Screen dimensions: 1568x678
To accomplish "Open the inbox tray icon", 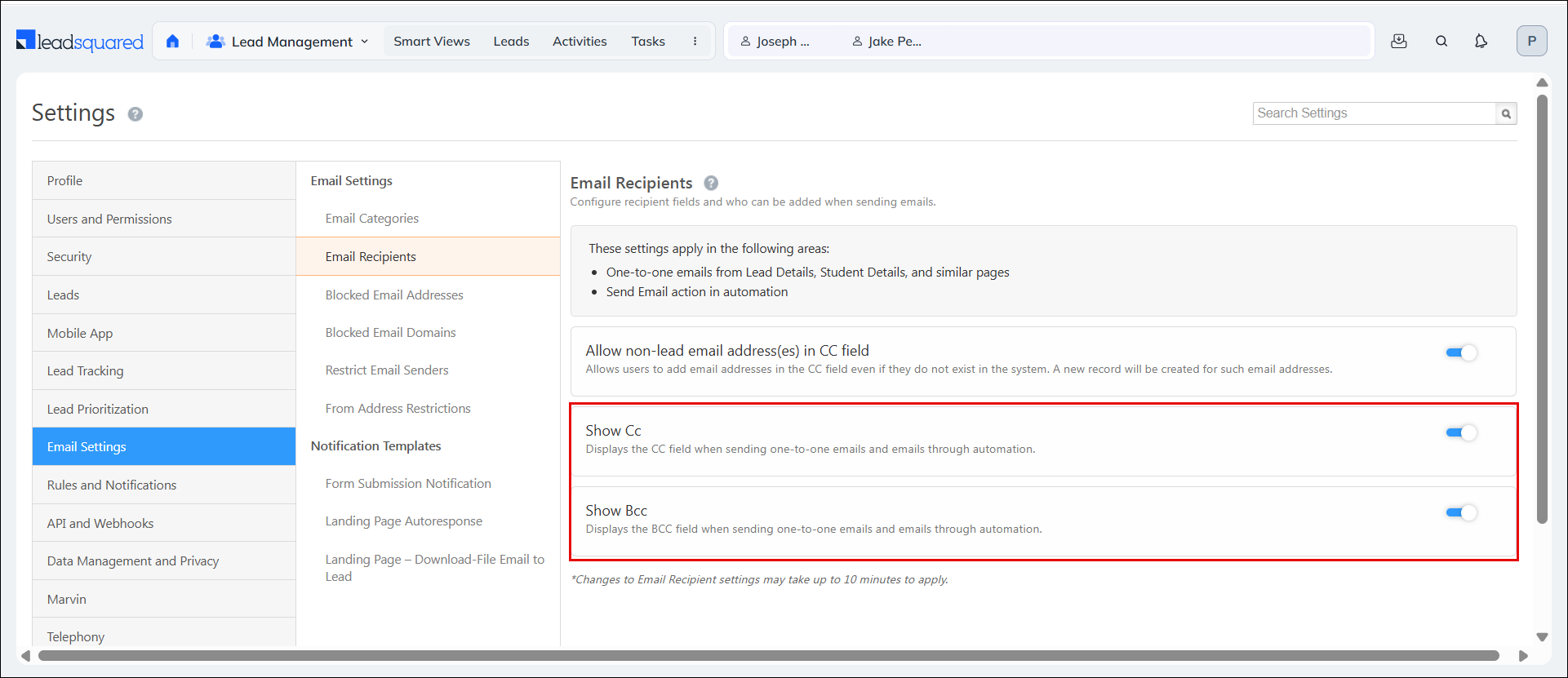I will (x=1399, y=41).
